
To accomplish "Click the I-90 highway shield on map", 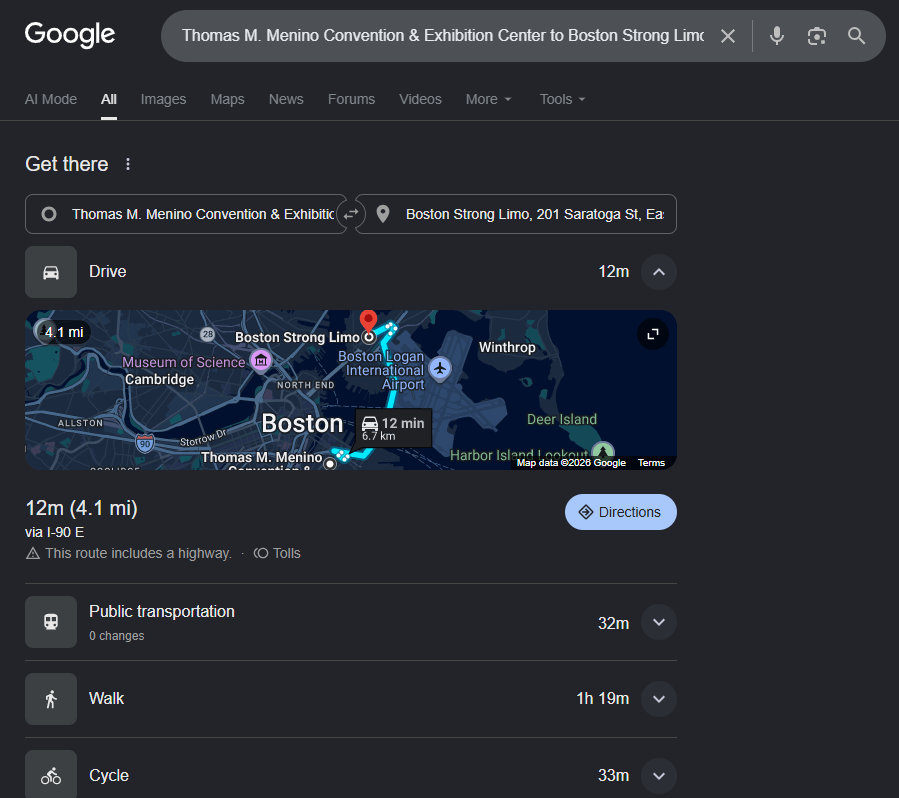I will pos(145,443).
